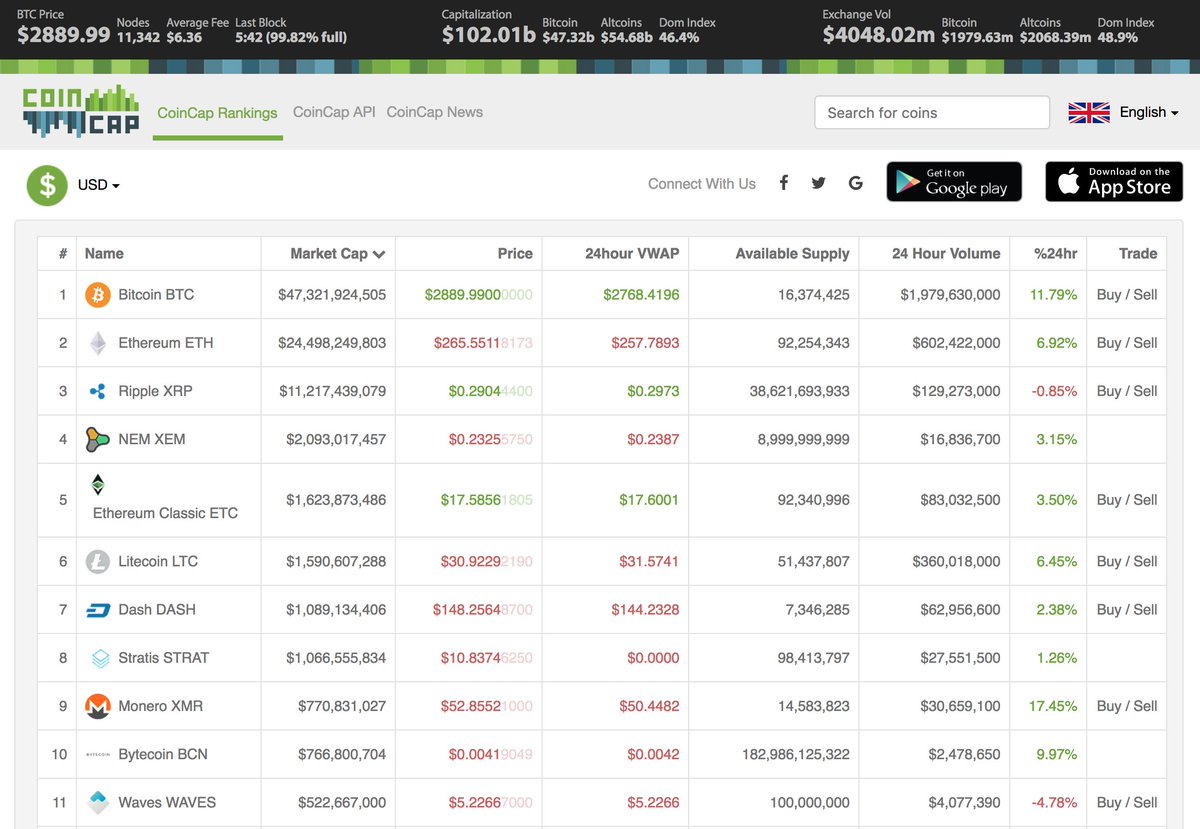Click the NEM coin icon

97,439
